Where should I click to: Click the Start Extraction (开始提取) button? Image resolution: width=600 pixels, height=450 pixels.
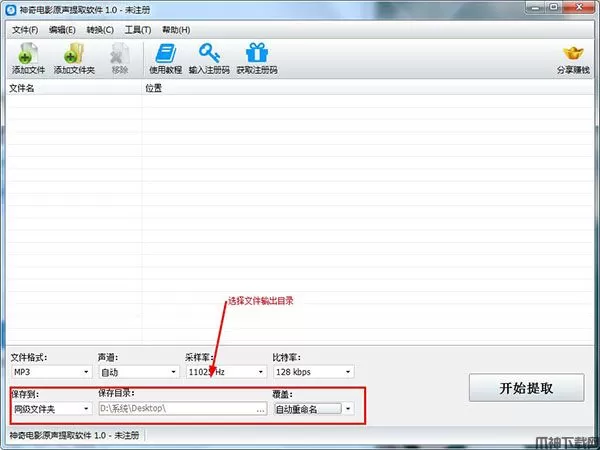point(527,388)
